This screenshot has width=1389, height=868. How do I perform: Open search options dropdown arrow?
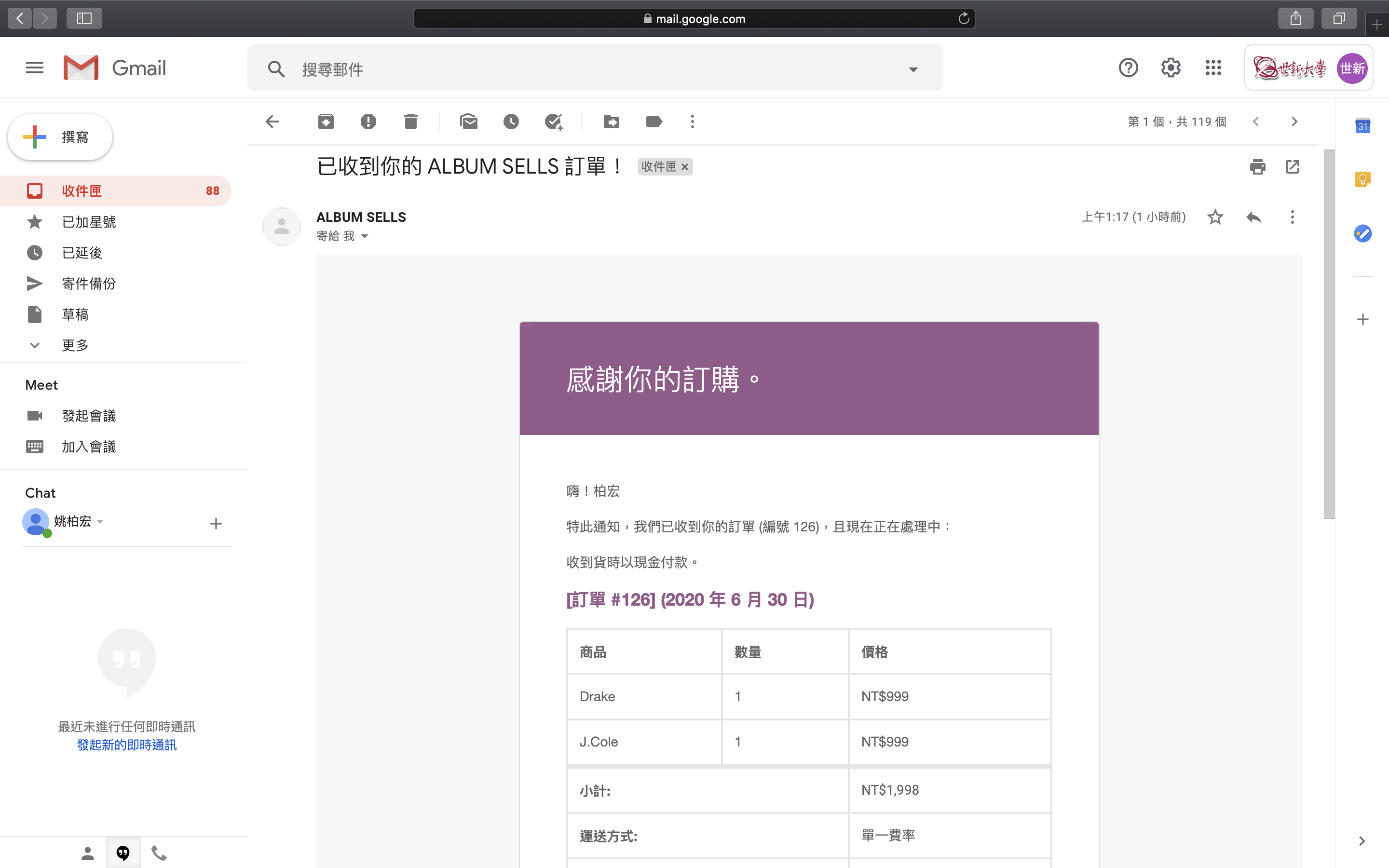click(912, 69)
